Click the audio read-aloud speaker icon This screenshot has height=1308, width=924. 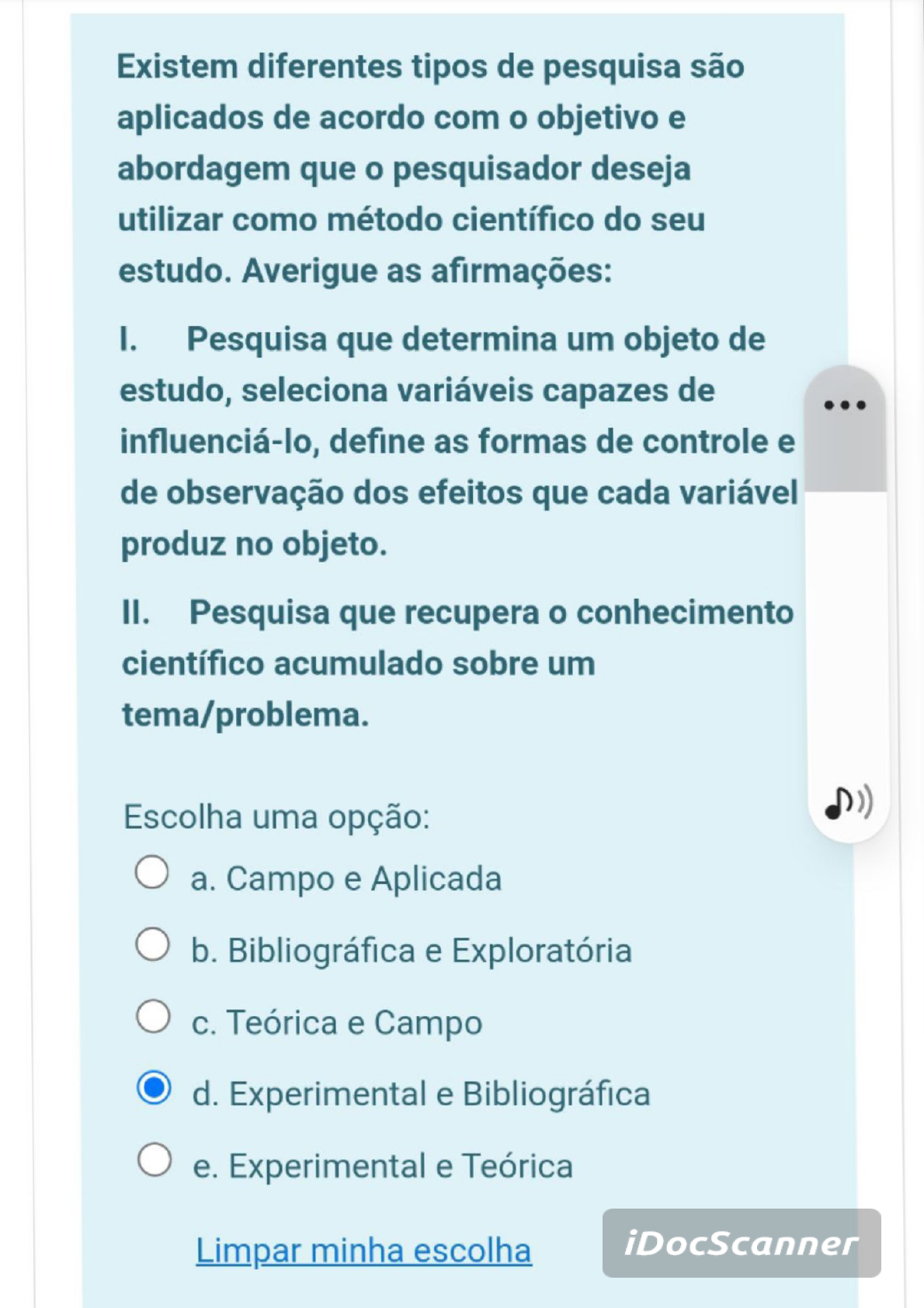pos(848,802)
